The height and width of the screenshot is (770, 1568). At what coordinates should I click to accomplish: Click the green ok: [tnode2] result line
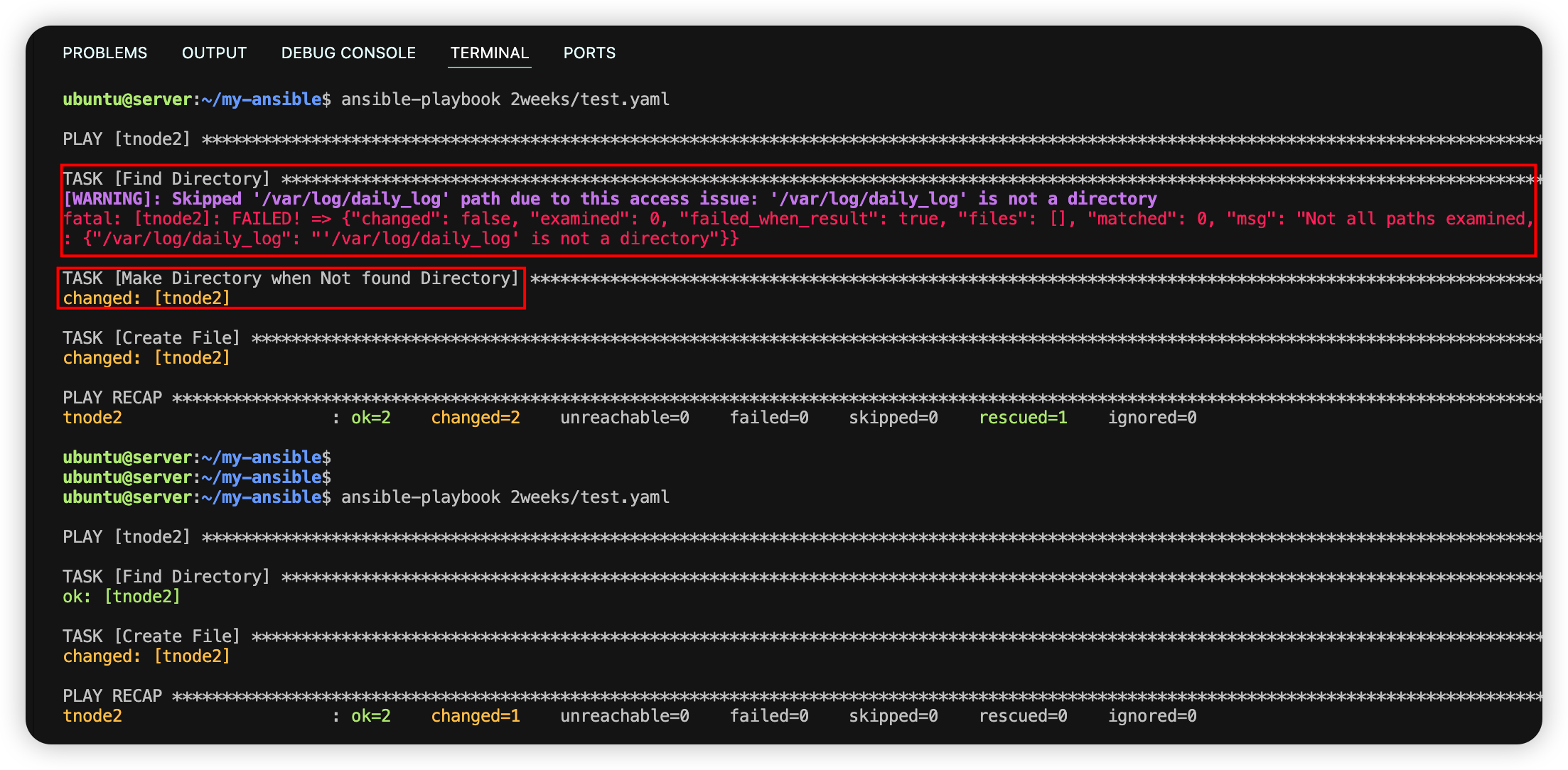tap(122, 597)
